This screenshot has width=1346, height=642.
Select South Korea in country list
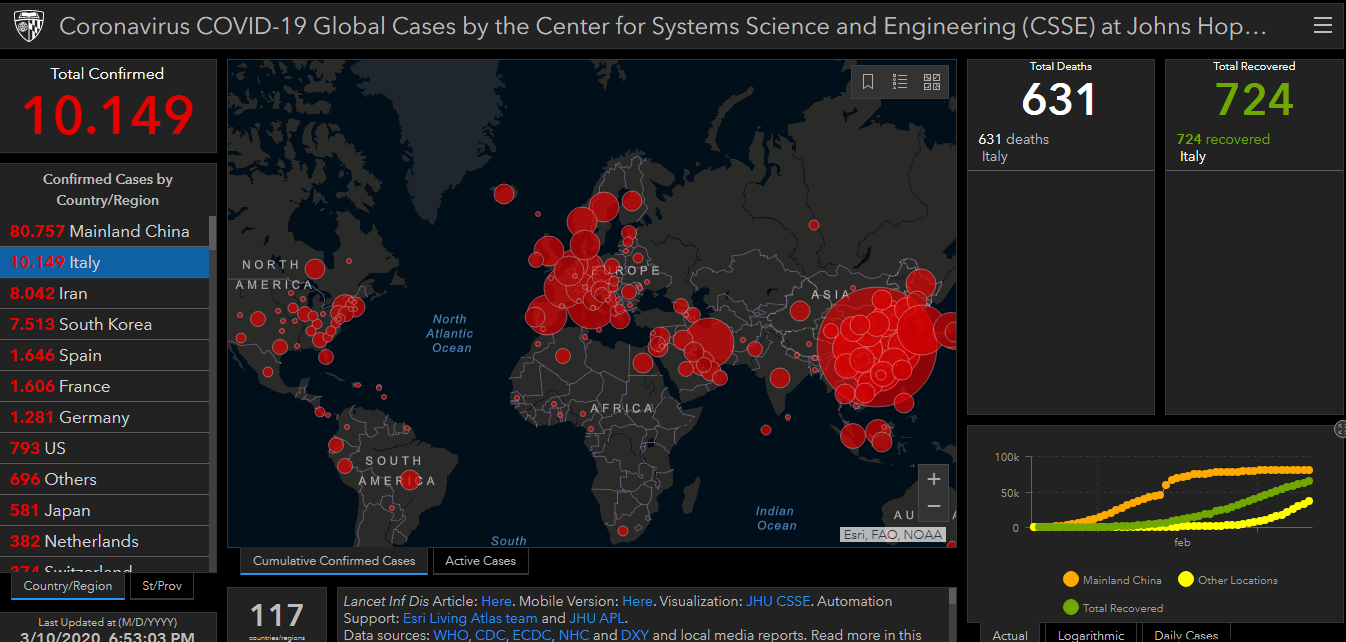coord(104,324)
